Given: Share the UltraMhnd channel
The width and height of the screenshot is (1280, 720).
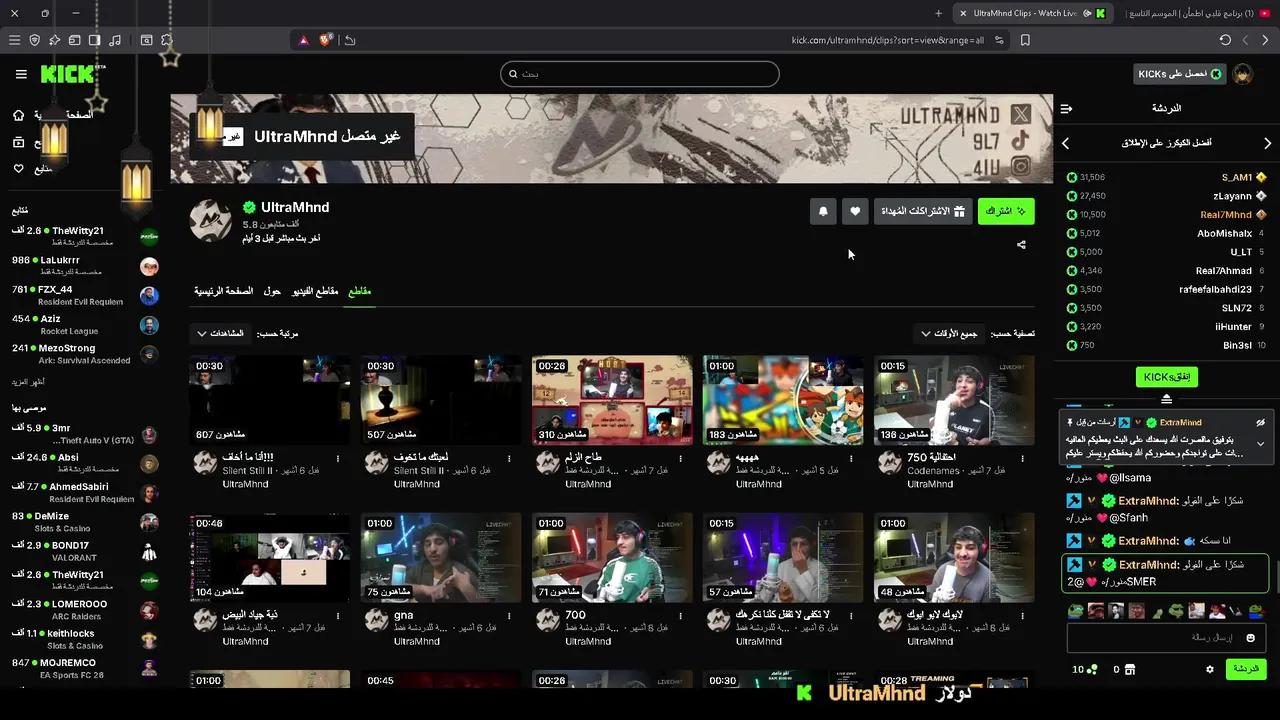Looking at the screenshot, I should (x=1021, y=244).
